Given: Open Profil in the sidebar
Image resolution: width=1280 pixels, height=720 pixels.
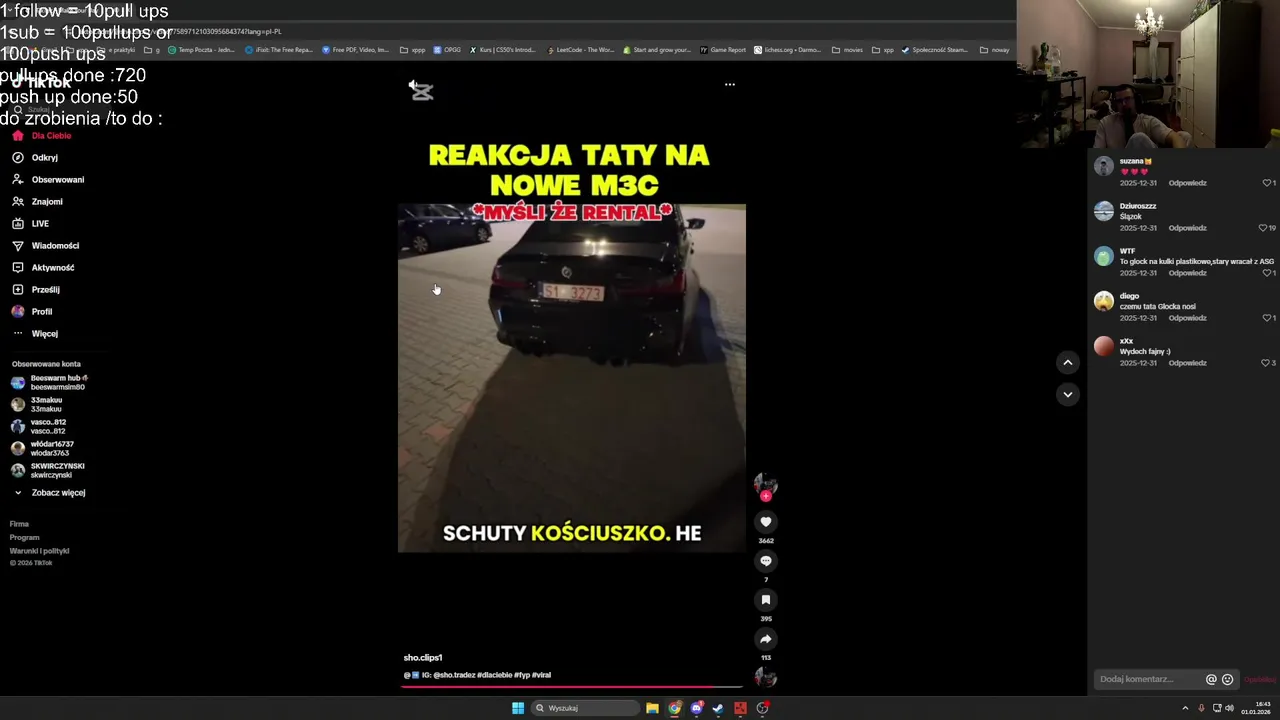Looking at the screenshot, I should click(x=32, y=312).
